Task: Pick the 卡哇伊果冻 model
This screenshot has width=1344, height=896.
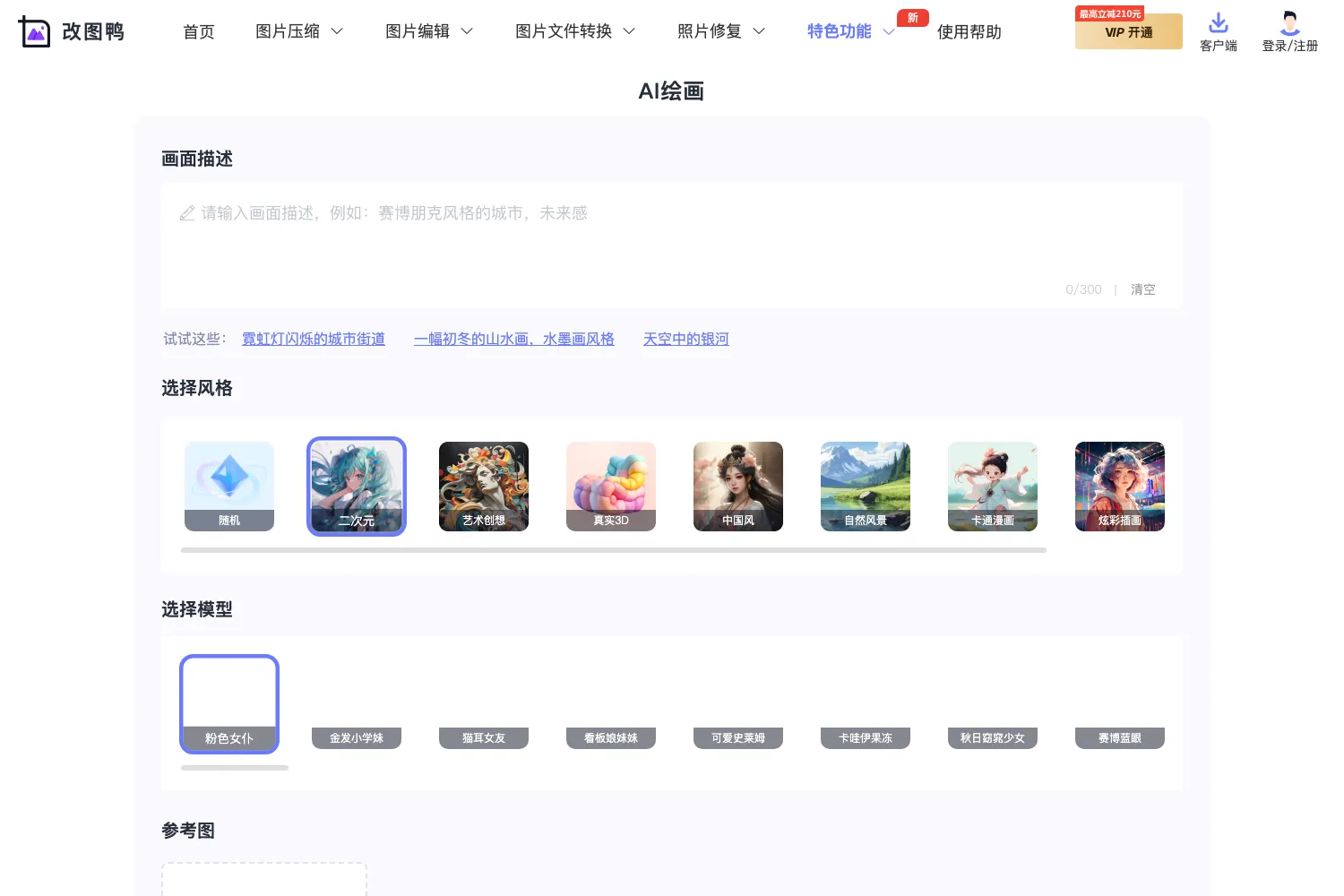Action: point(866,704)
